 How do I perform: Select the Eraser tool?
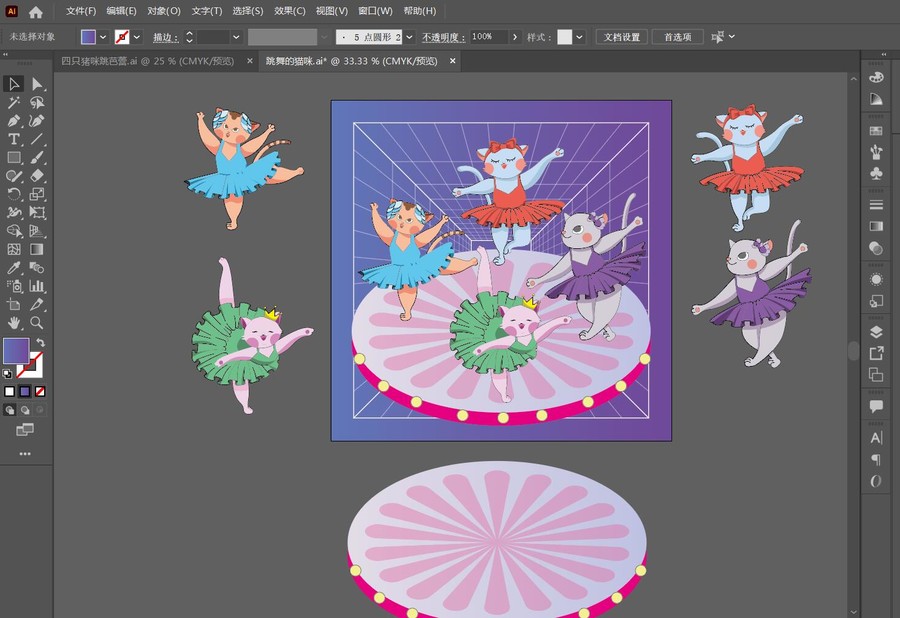pyautogui.click(x=37, y=176)
